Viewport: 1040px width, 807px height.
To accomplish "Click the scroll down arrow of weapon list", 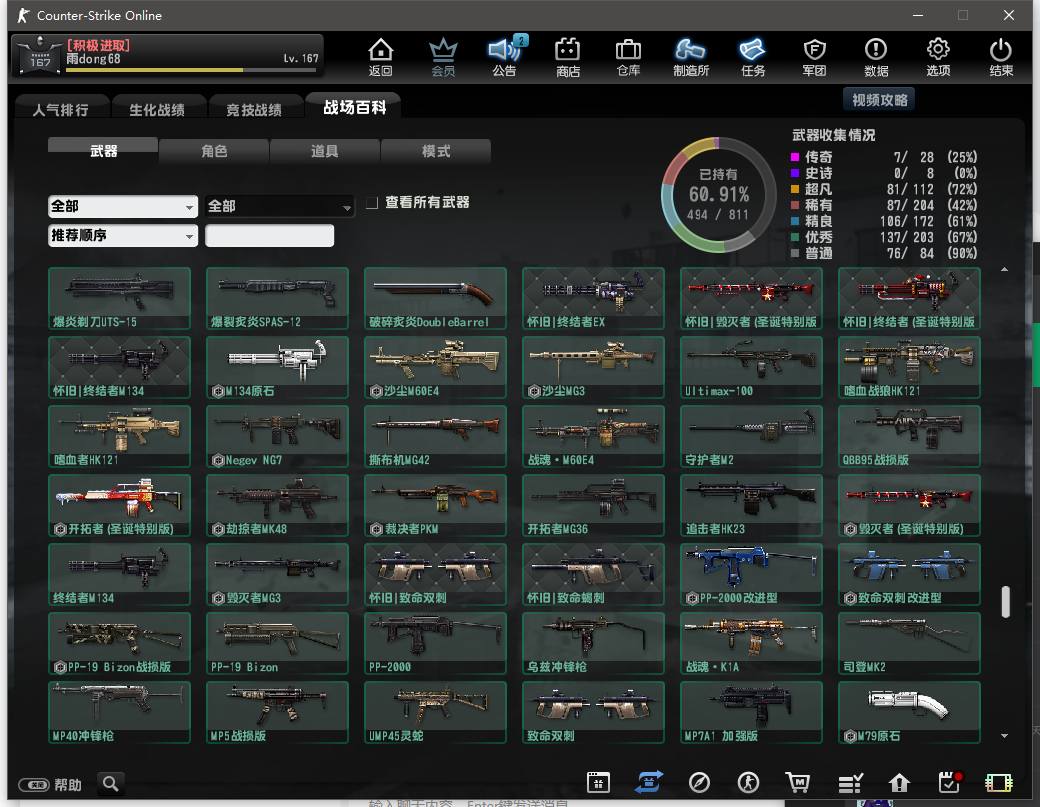I will pyautogui.click(x=1004, y=735).
